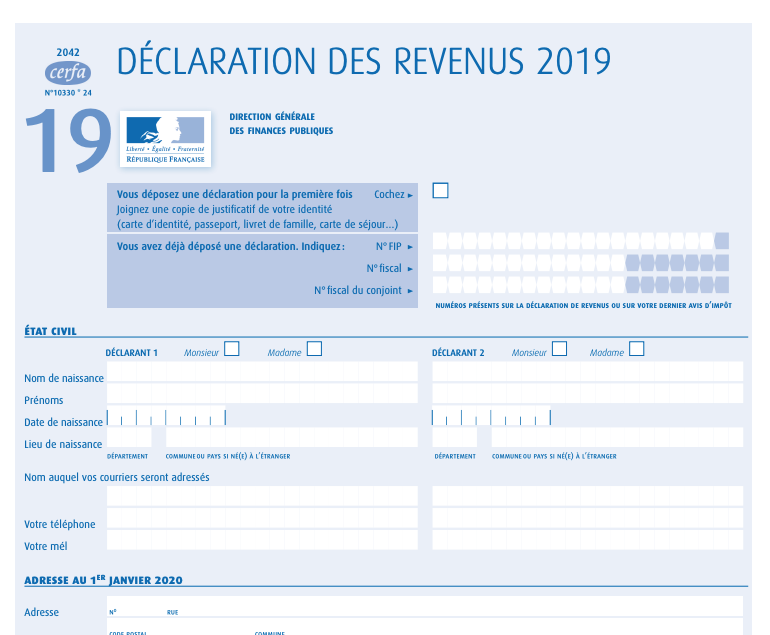Viewport: 770px width, 635px height.
Task: Click the 'N°10330 * 24' form number
Action: [68, 93]
